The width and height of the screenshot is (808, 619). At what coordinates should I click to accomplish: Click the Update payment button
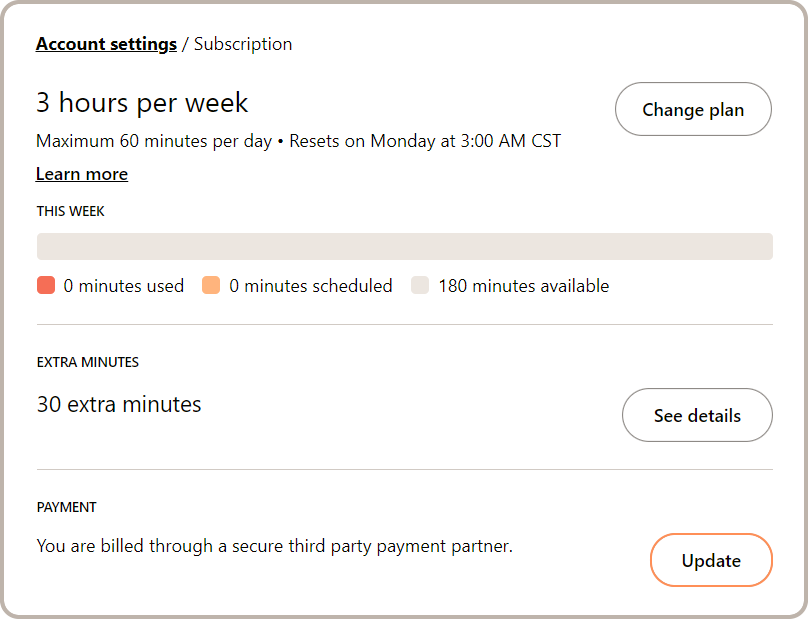tap(711, 560)
